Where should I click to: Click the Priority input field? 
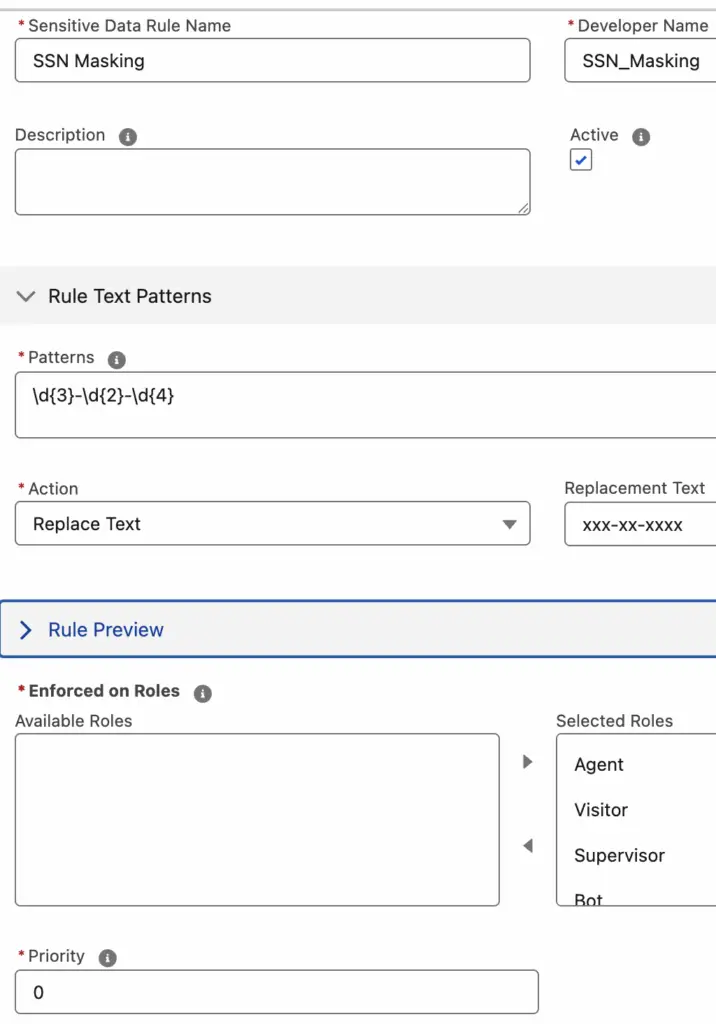pyautogui.click(x=277, y=992)
